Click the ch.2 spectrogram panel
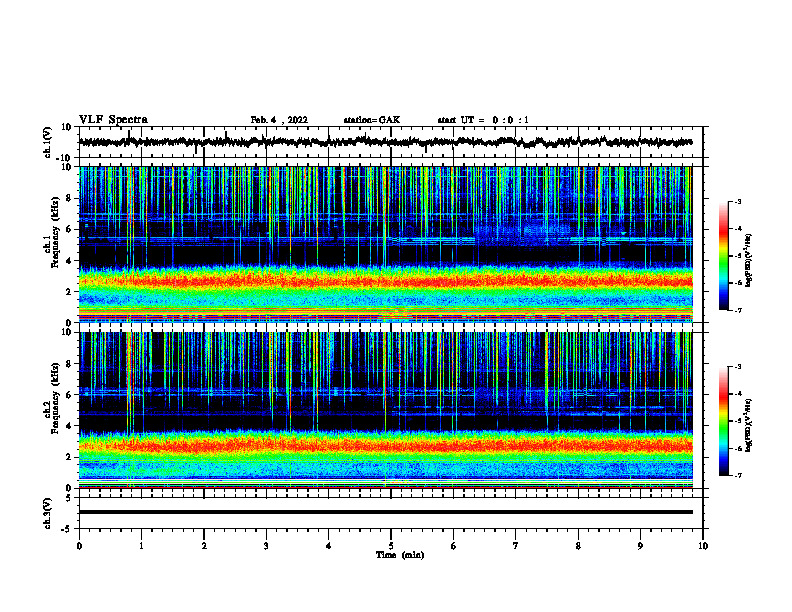The width and height of the screenshot is (792, 612). (x=385, y=410)
